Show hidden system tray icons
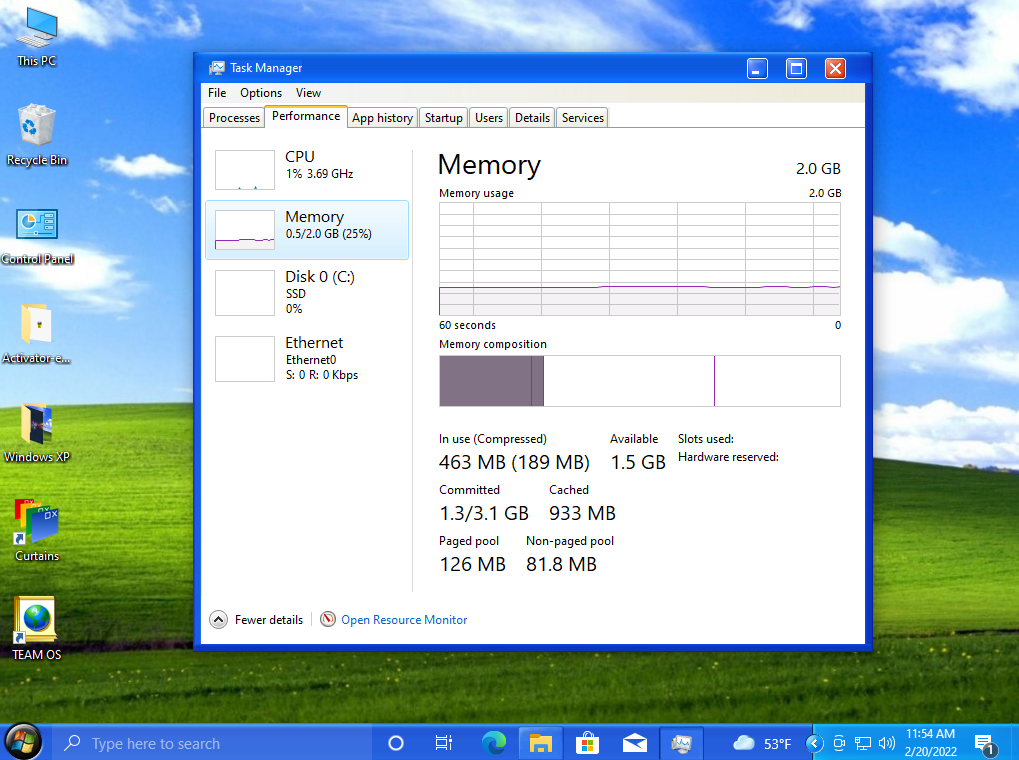The height and width of the screenshot is (760, 1019). tap(814, 743)
